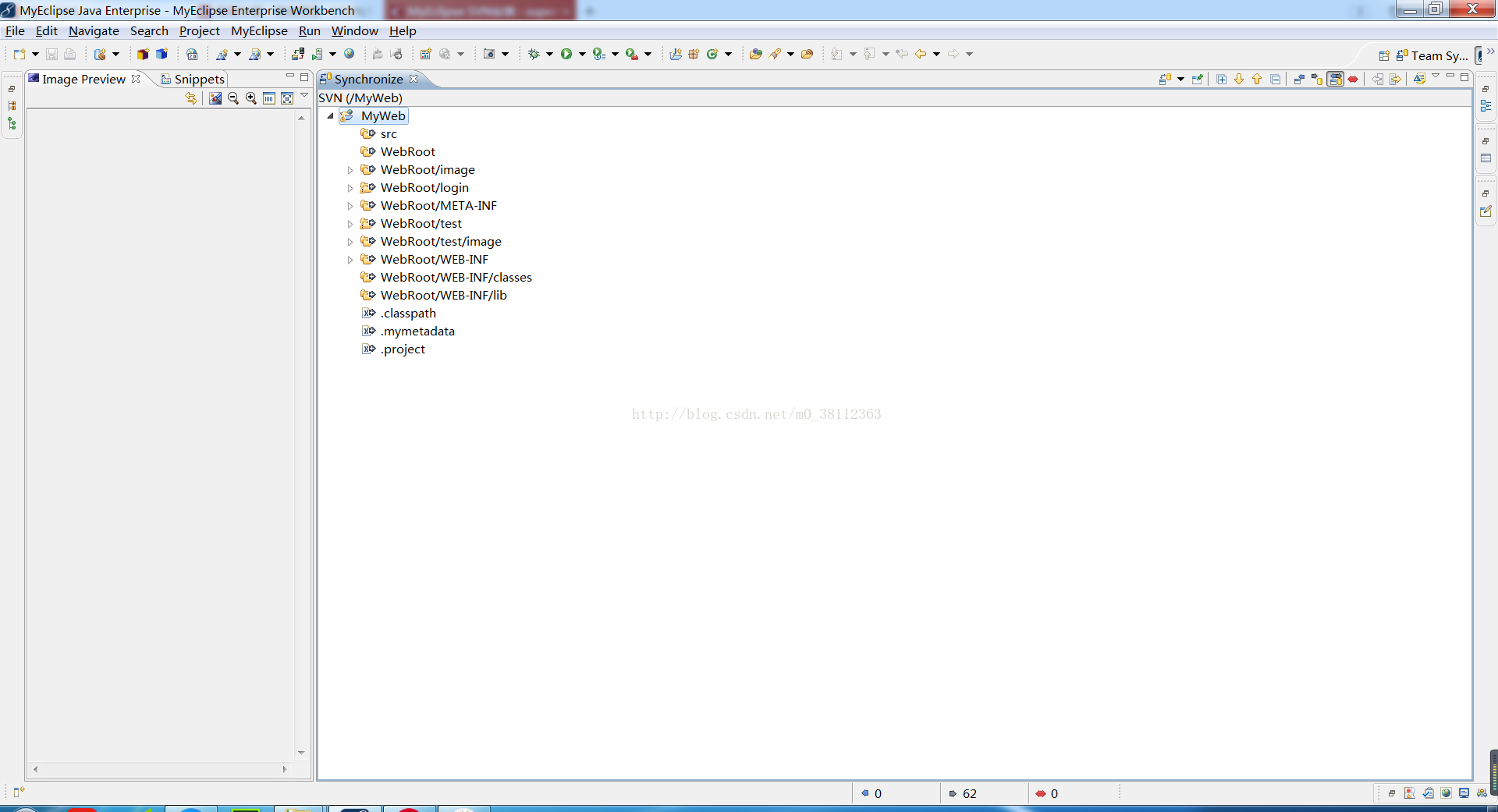Expand the WebRoot/test folder

pos(350,224)
